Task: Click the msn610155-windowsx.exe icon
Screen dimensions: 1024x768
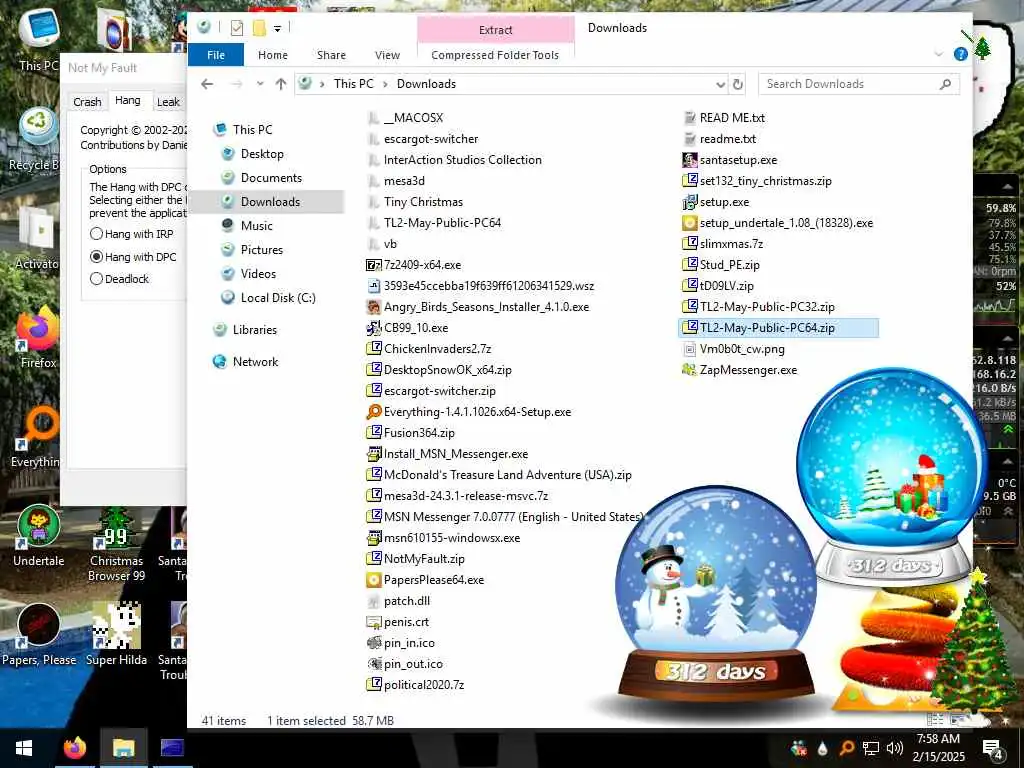Action: pos(374,537)
